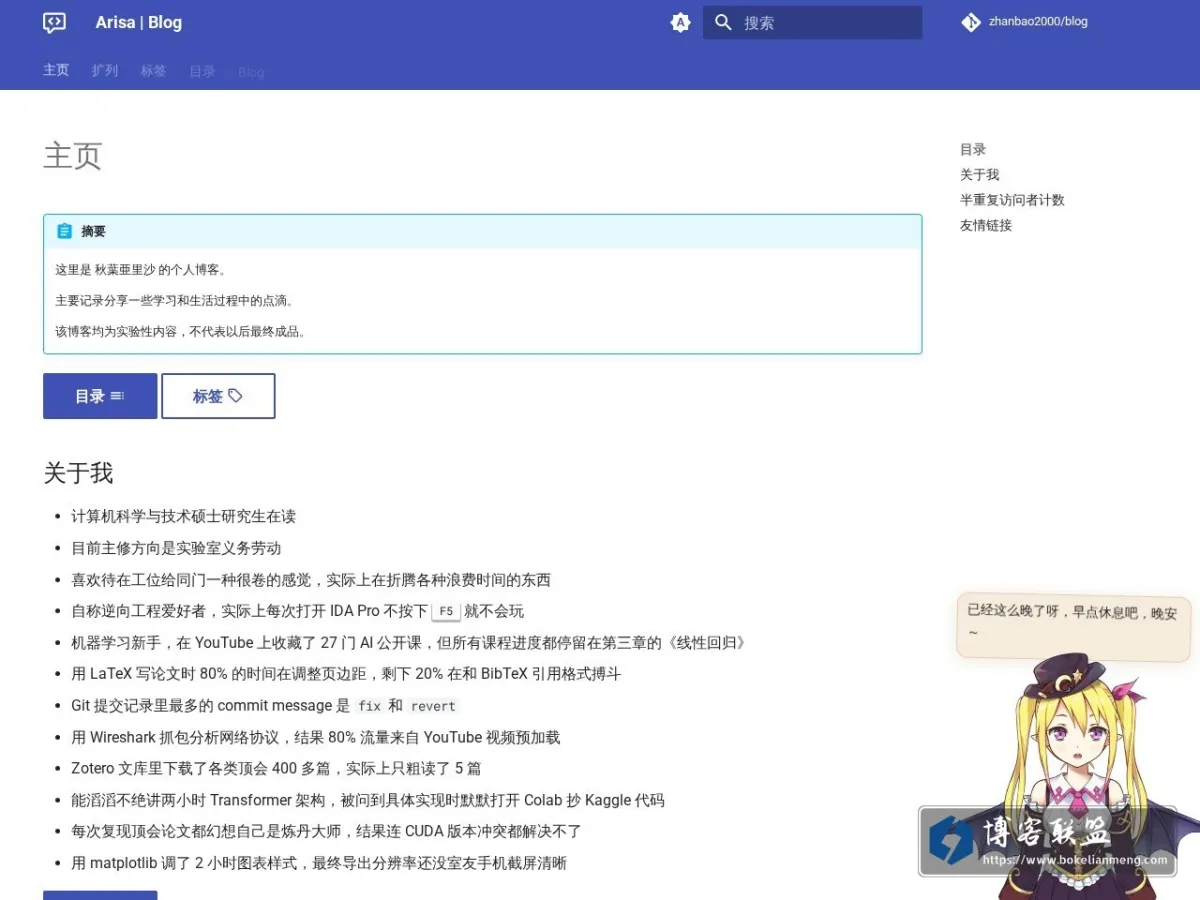Jump to 目录 in right table of contents

point(973,149)
